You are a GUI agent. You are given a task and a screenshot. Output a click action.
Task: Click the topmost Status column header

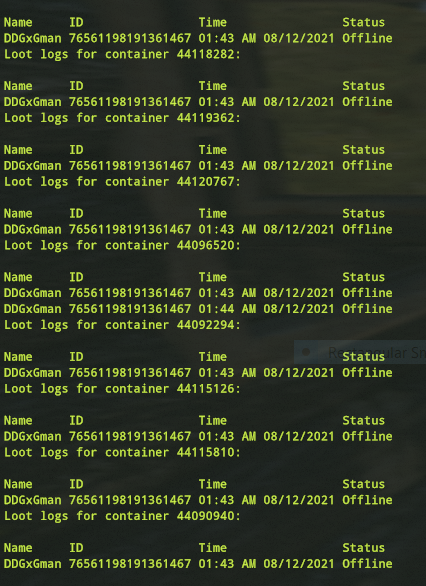pos(364,22)
